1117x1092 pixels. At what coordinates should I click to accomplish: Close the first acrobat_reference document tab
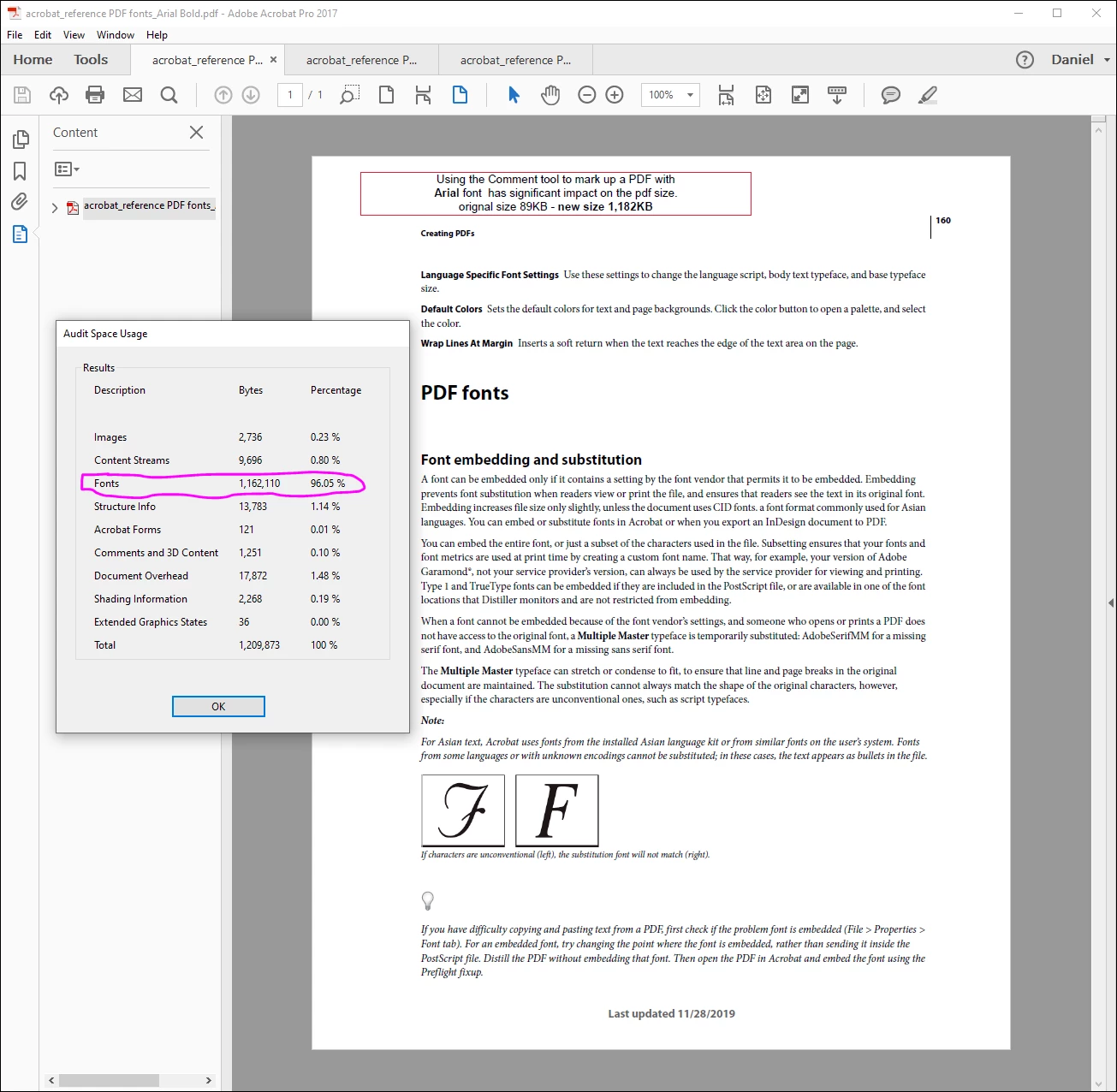click(273, 60)
